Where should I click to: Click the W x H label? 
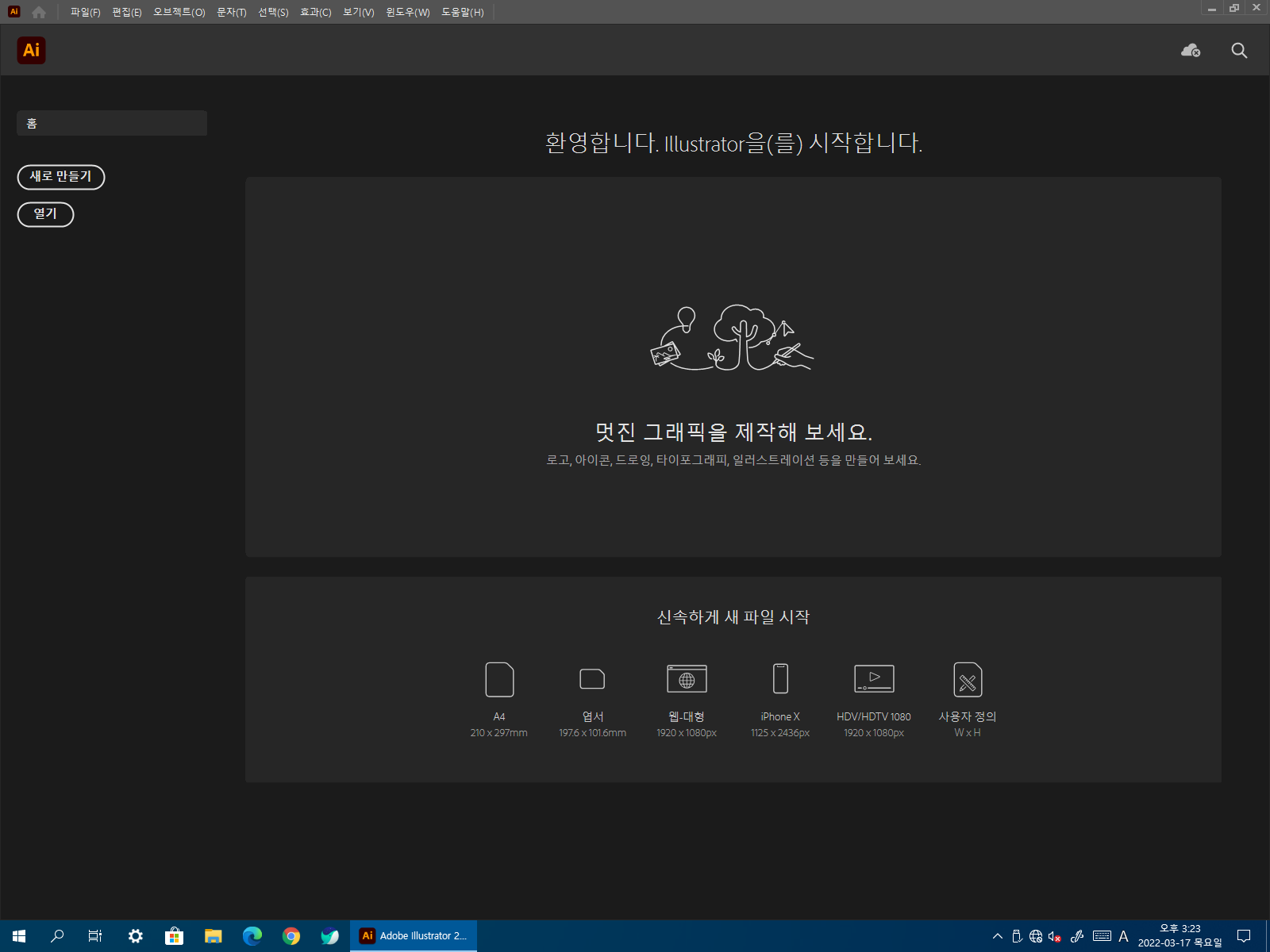pyautogui.click(x=968, y=733)
